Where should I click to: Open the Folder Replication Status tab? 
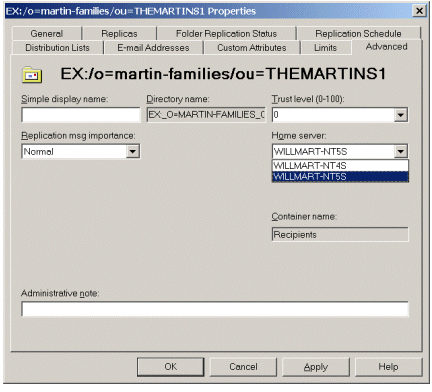(x=226, y=34)
